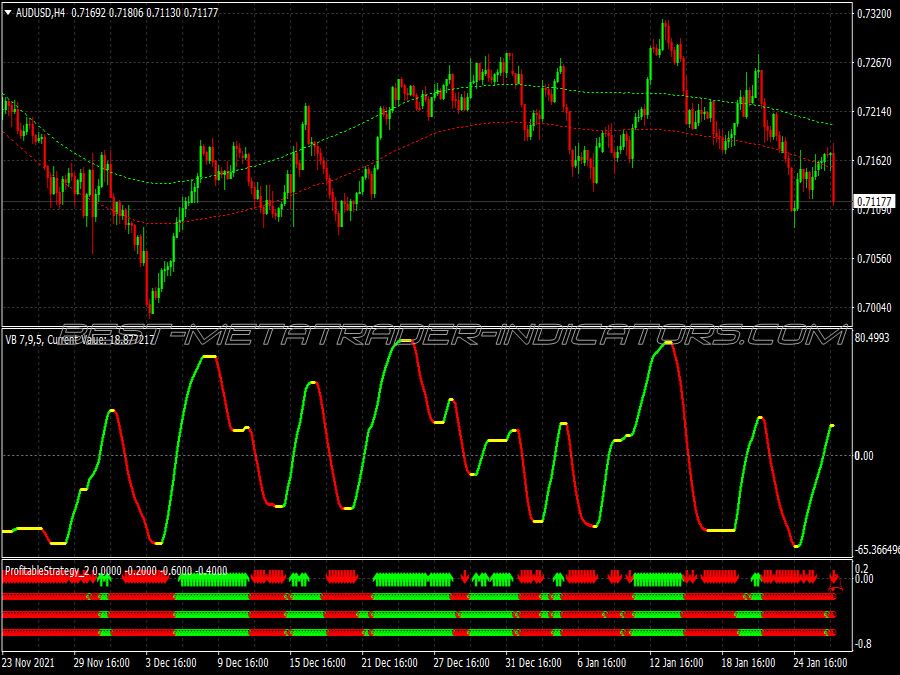The image size is (900, 675).
Task: Click the 23 Nov 2021 date label
Action: 28,662
